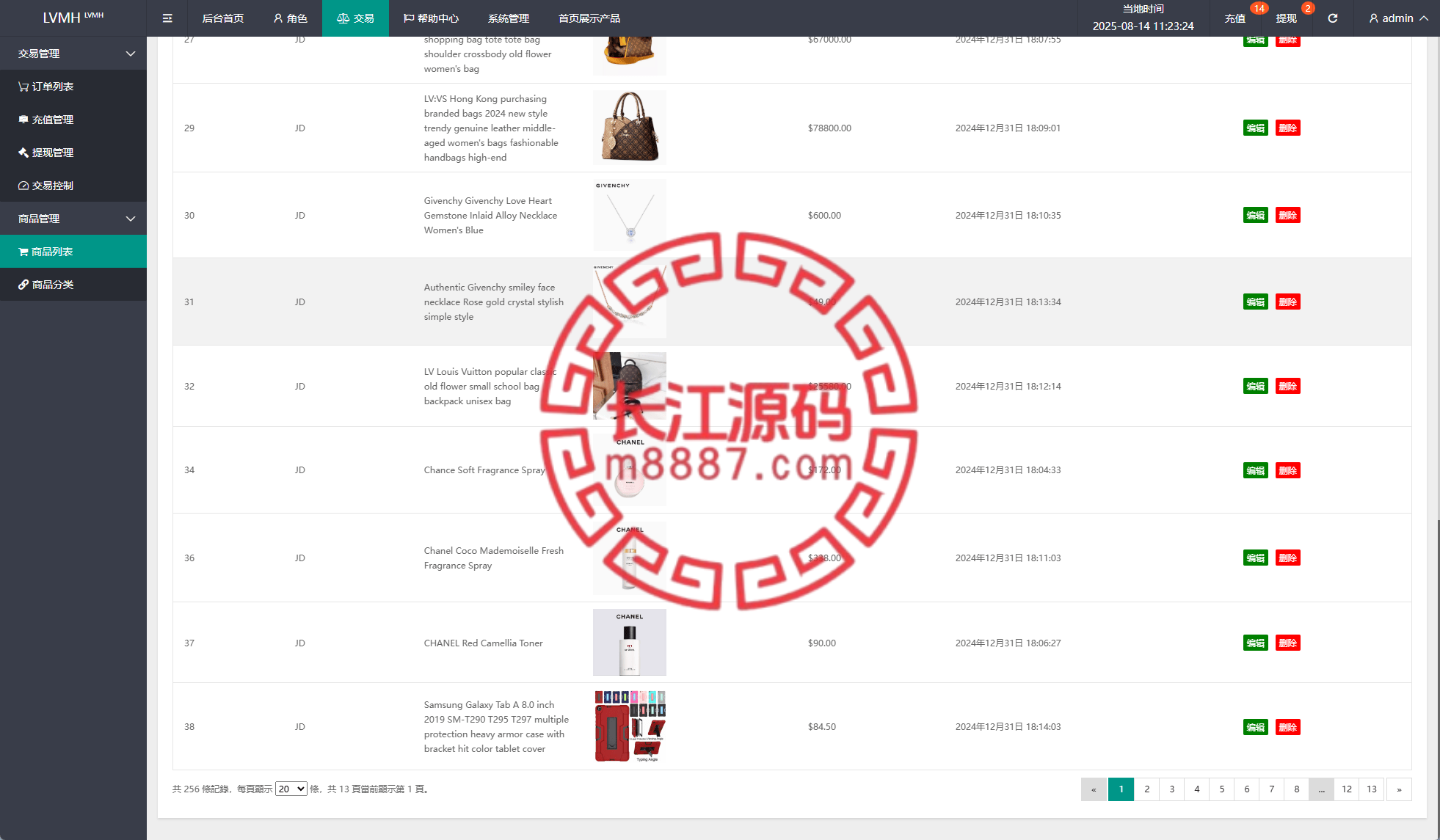Open the admin user menu
Image resolution: width=1440 pixels, height=840 pixels.
point(1398,18)
